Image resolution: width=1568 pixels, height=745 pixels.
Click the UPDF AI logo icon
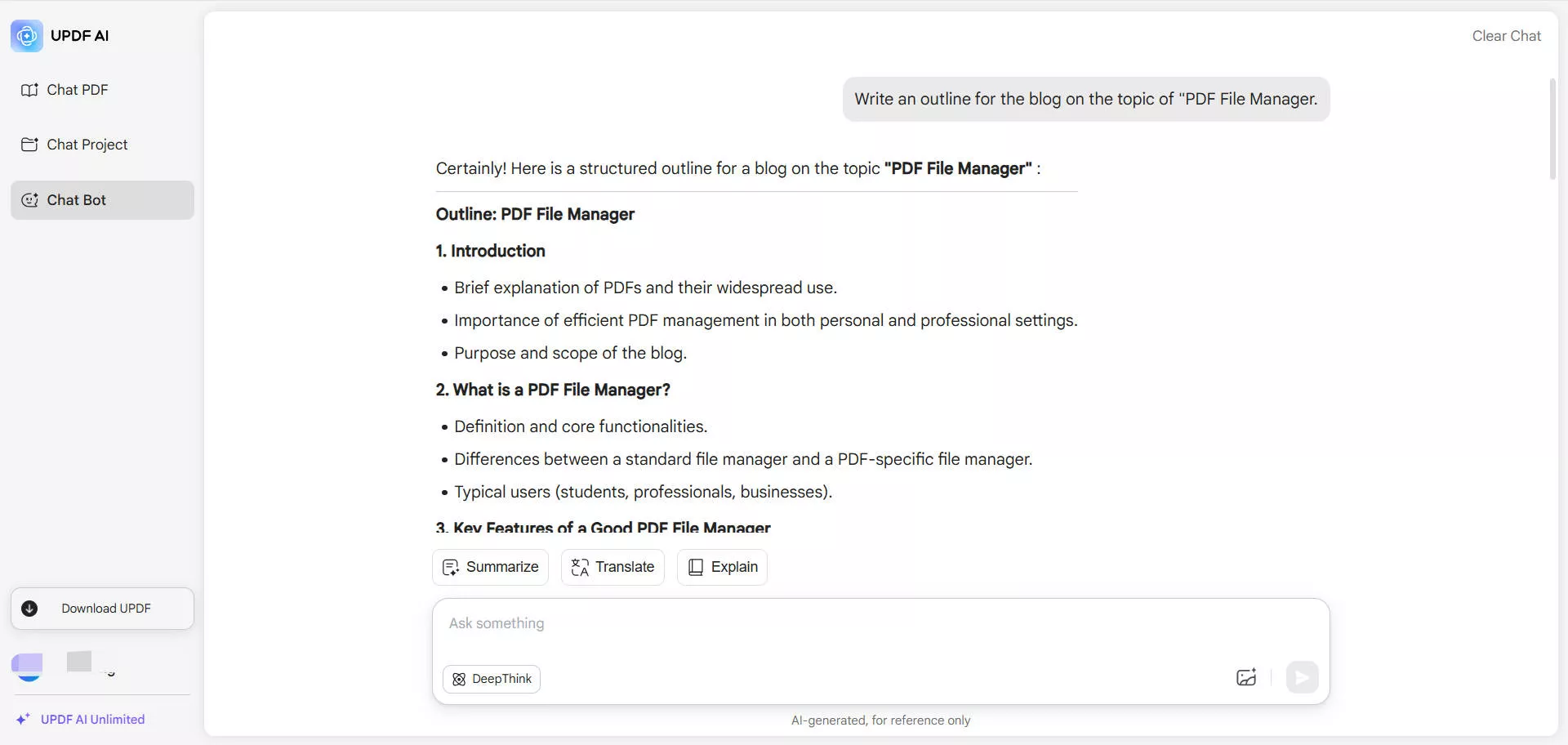click(26, 35)
